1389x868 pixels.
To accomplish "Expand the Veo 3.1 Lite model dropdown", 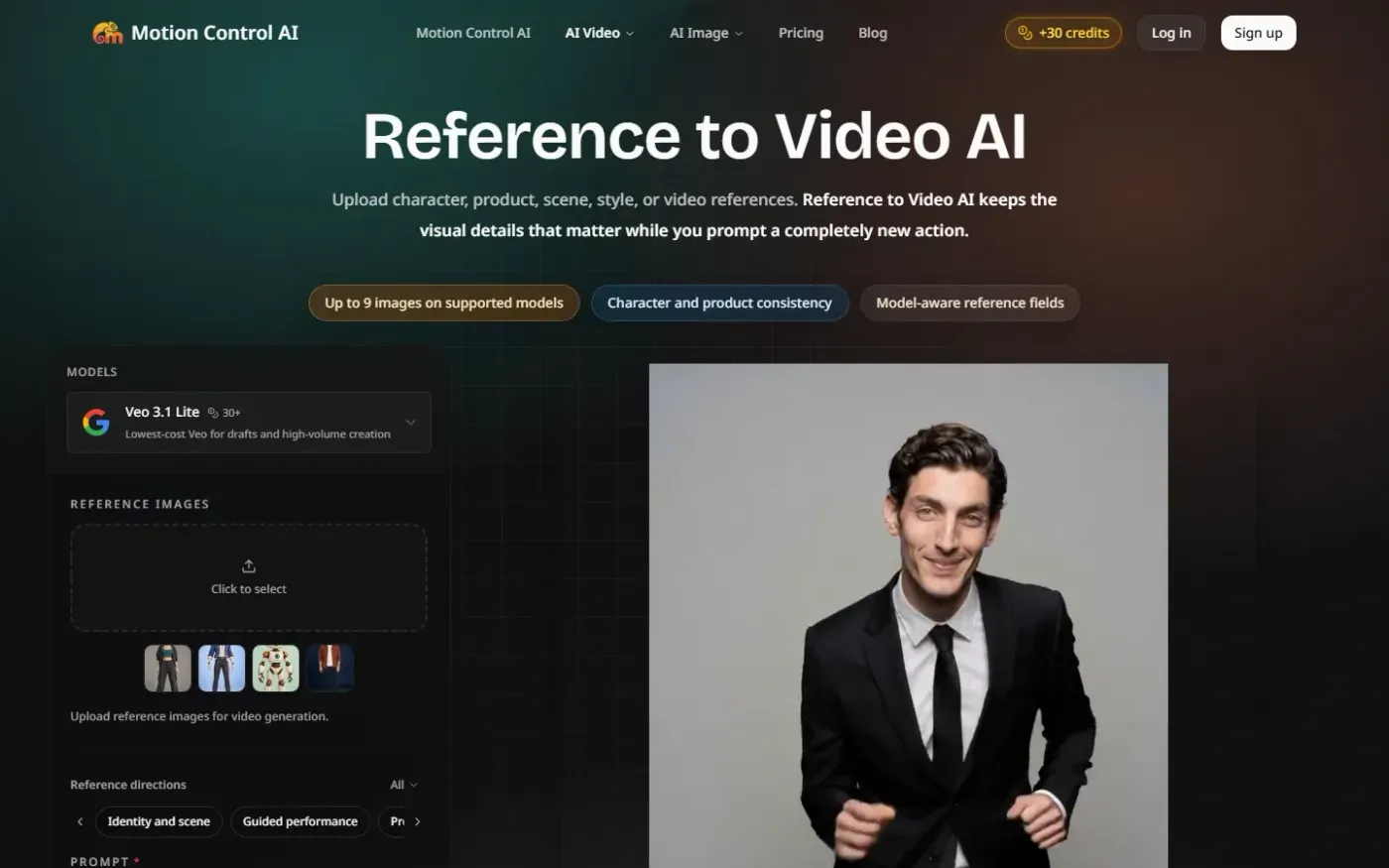I will click(x=249, y=423).
